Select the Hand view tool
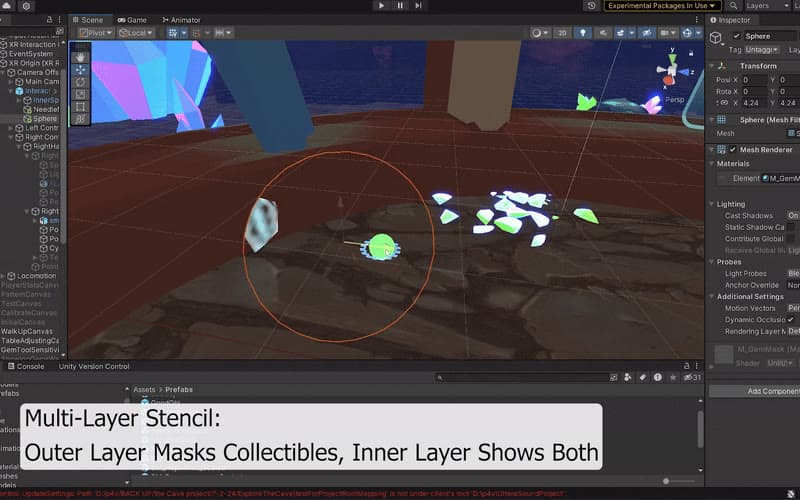This screenshot has height=500, width=800. tap(80, 58)
